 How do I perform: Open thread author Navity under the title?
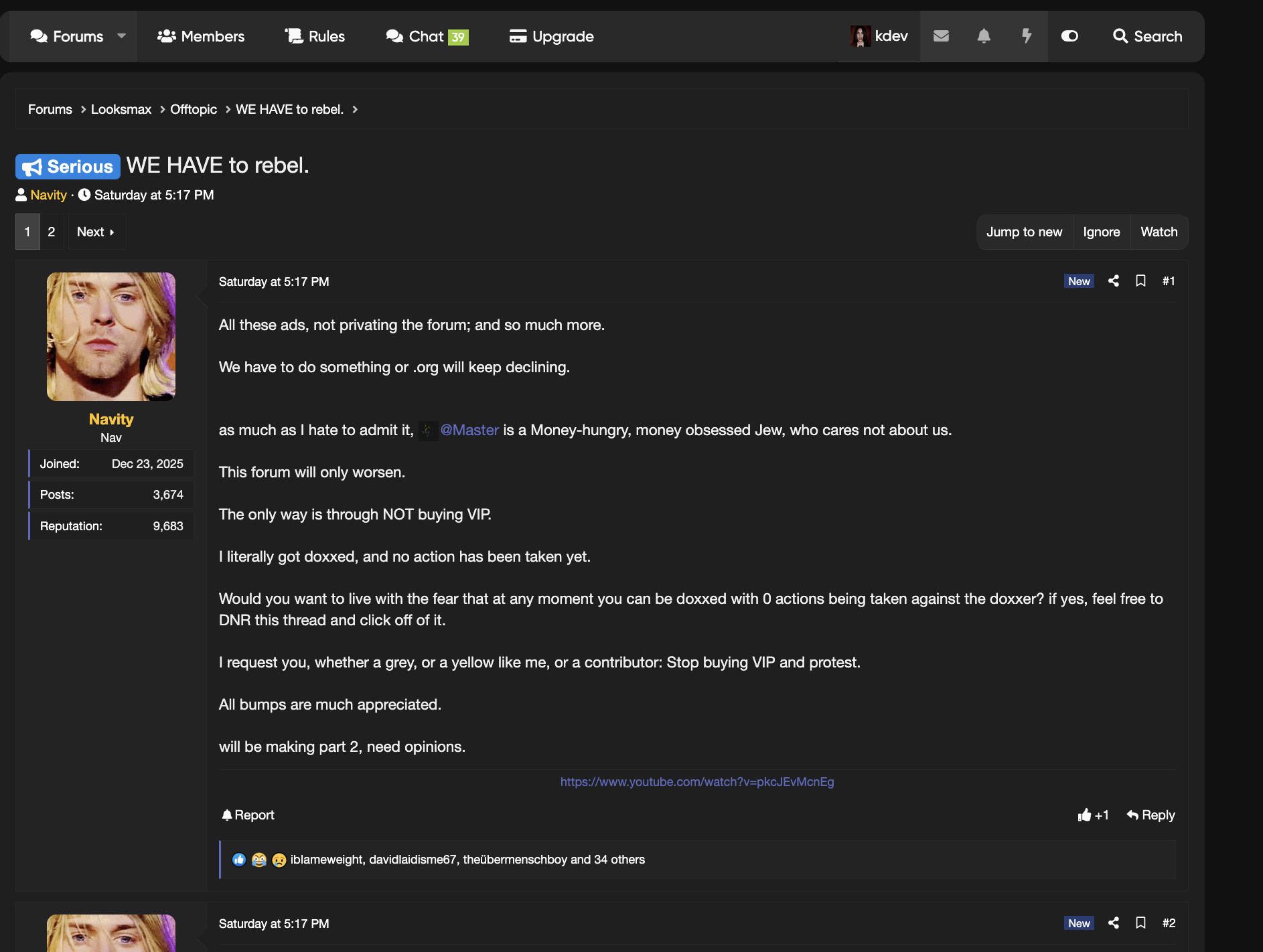48,195
